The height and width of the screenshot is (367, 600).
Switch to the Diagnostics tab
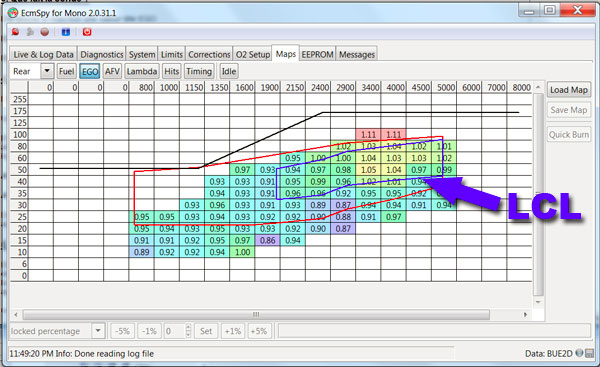102,54
